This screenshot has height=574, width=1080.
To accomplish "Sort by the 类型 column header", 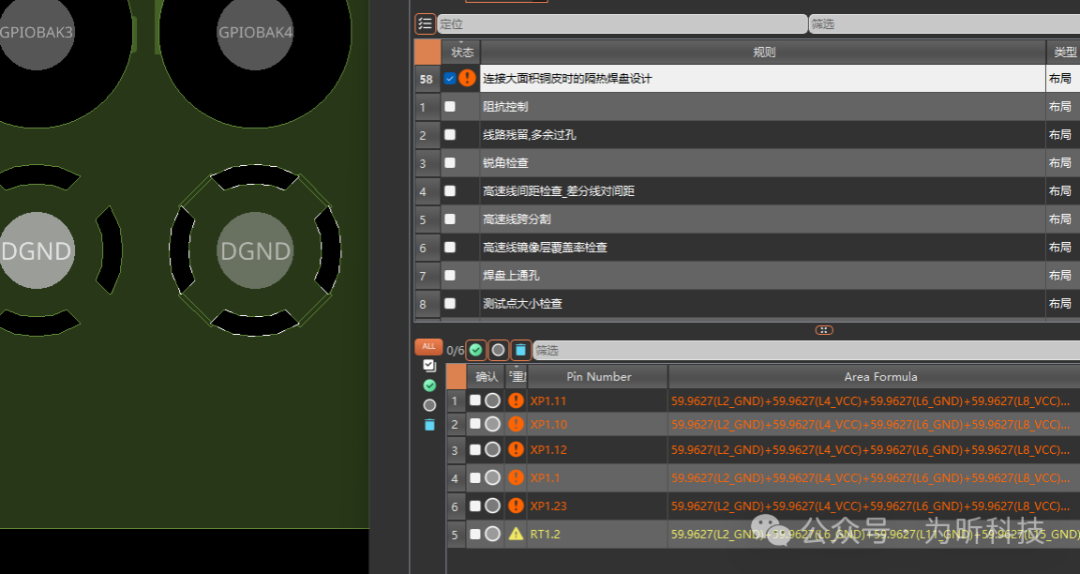I will tap(1063, 52).
